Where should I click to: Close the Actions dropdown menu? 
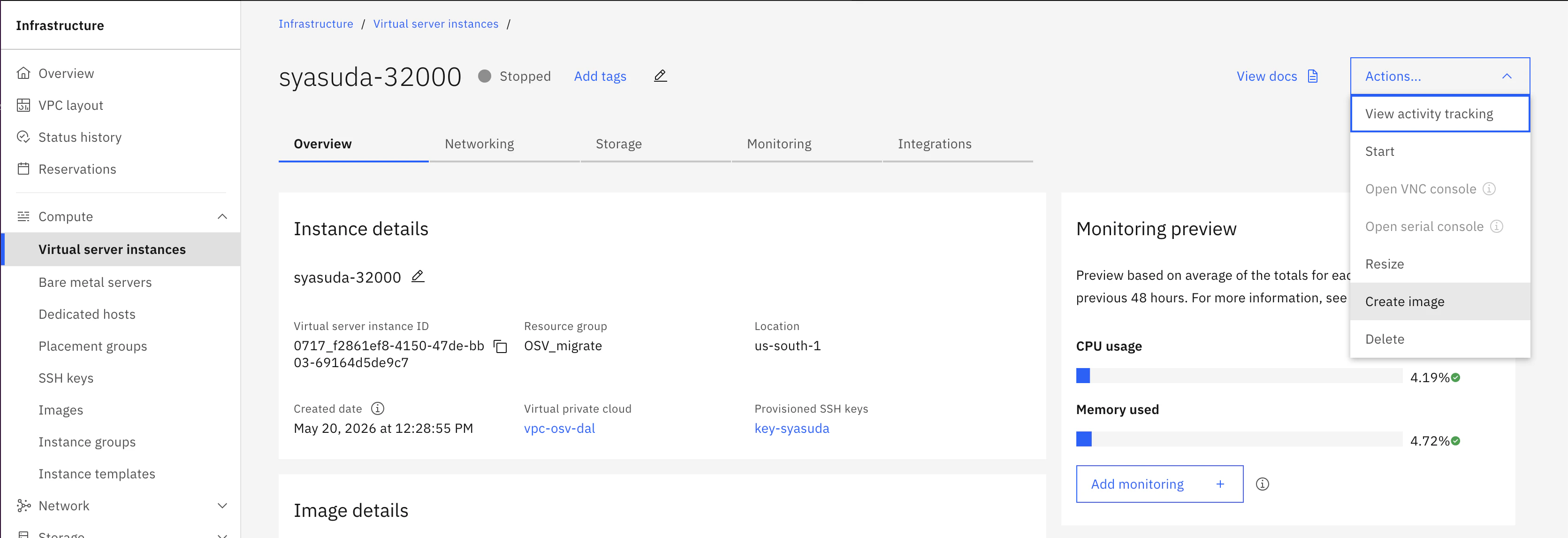pyautogui.click(x=1439, y=76)
